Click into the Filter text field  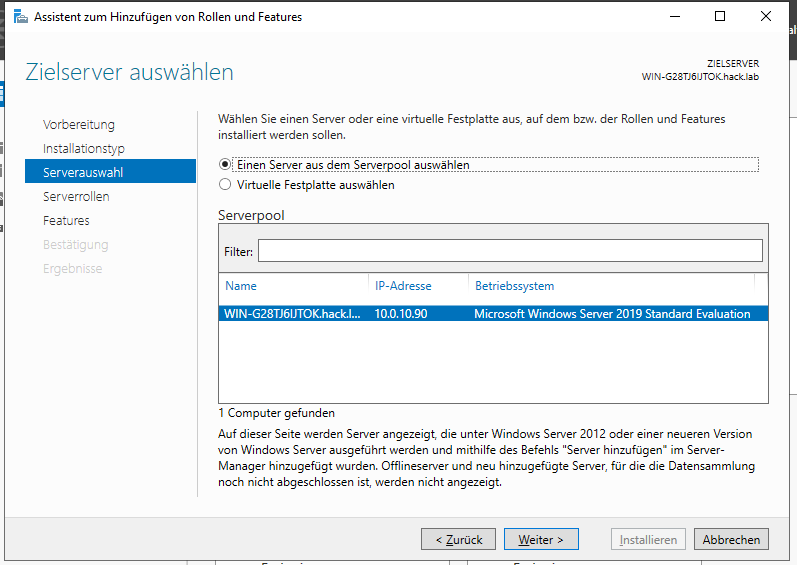[x=510, y=251]
